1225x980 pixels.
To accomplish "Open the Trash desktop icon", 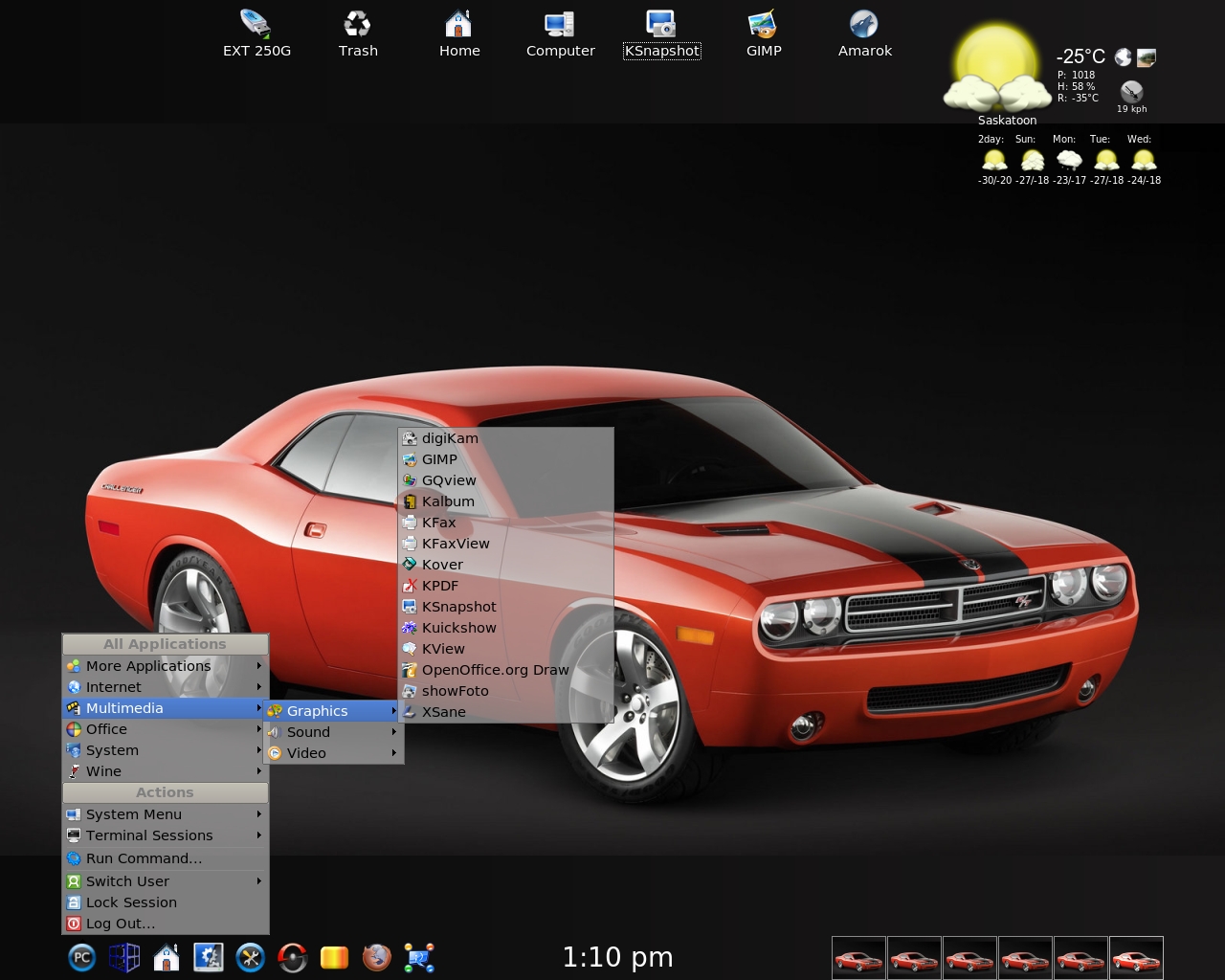I will 358,33.
